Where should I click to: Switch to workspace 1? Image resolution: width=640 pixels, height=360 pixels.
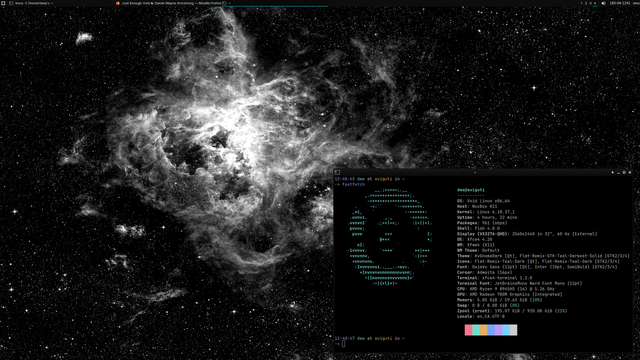[x=582, y=3]
